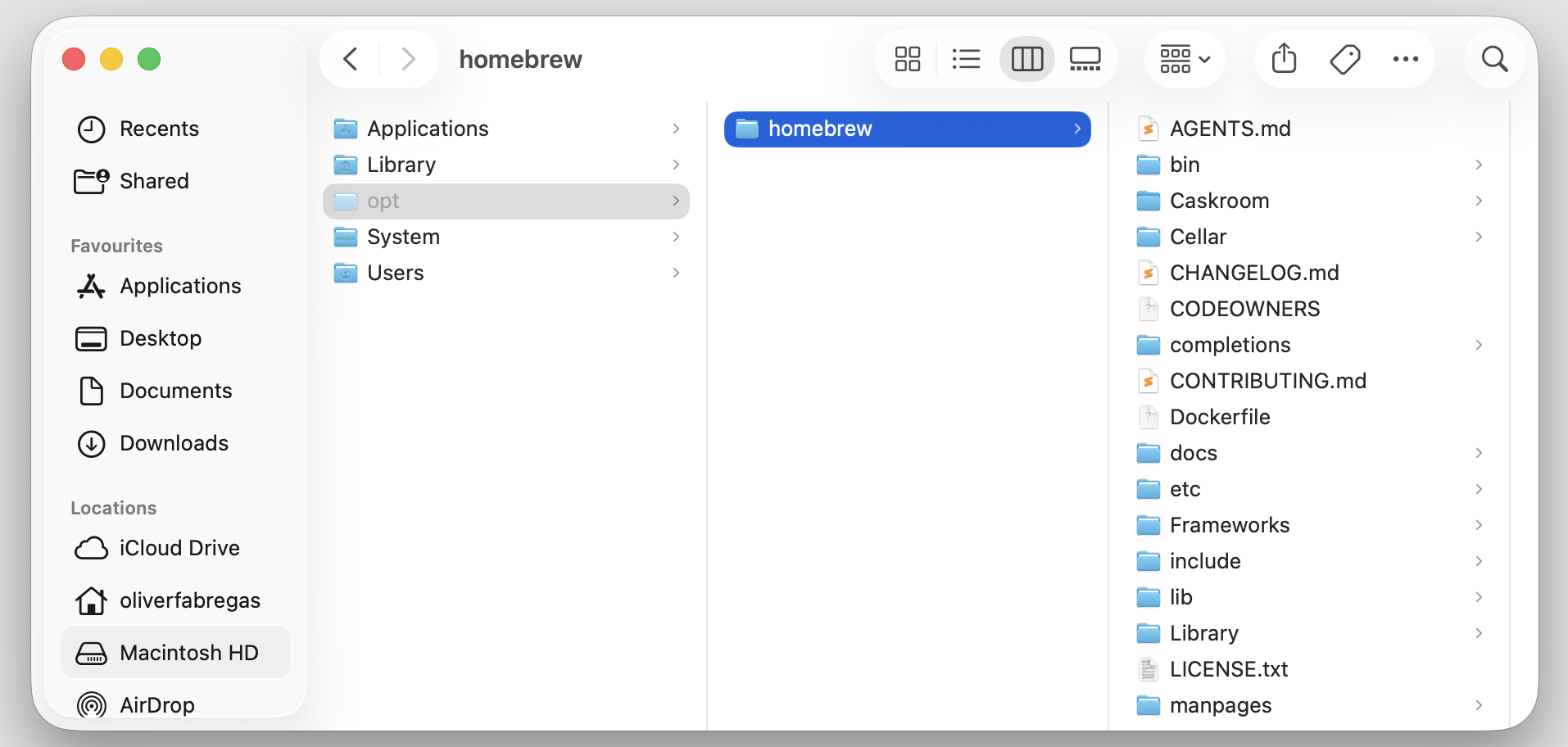Click the lib folder icon
This screenshot has width=1568, height=747.
(1149, 597)
